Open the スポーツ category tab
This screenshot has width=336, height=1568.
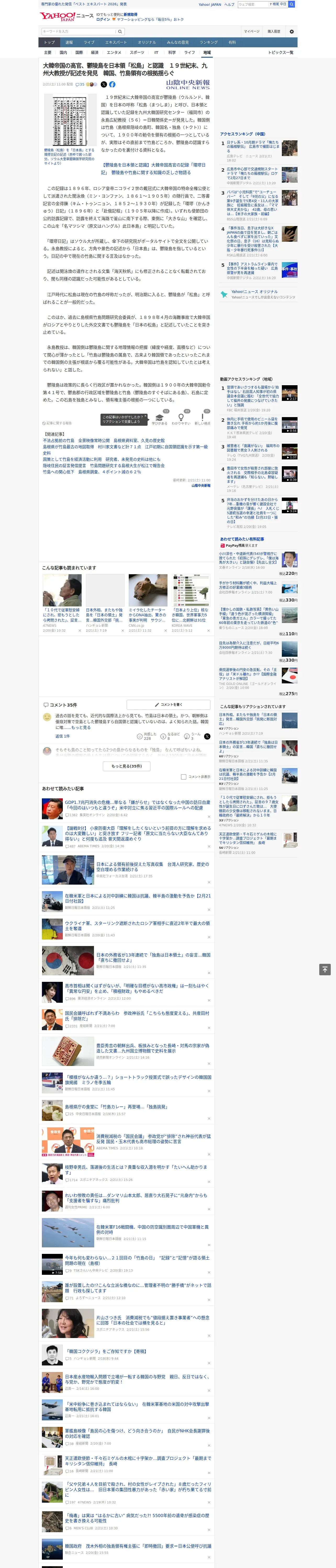click(x=137, y=52)
